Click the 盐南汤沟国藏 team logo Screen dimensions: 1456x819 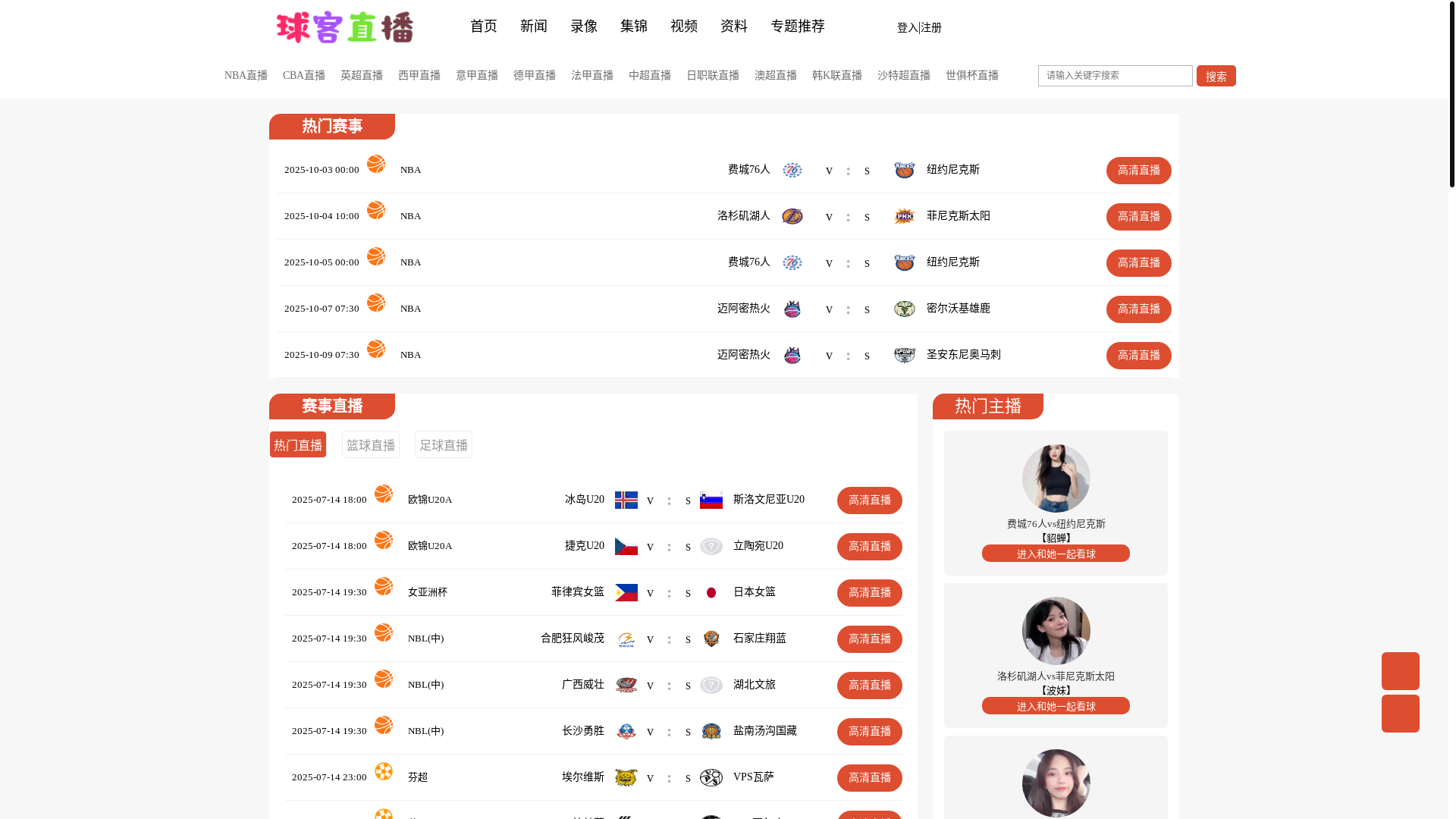click(x=711, y=731)
